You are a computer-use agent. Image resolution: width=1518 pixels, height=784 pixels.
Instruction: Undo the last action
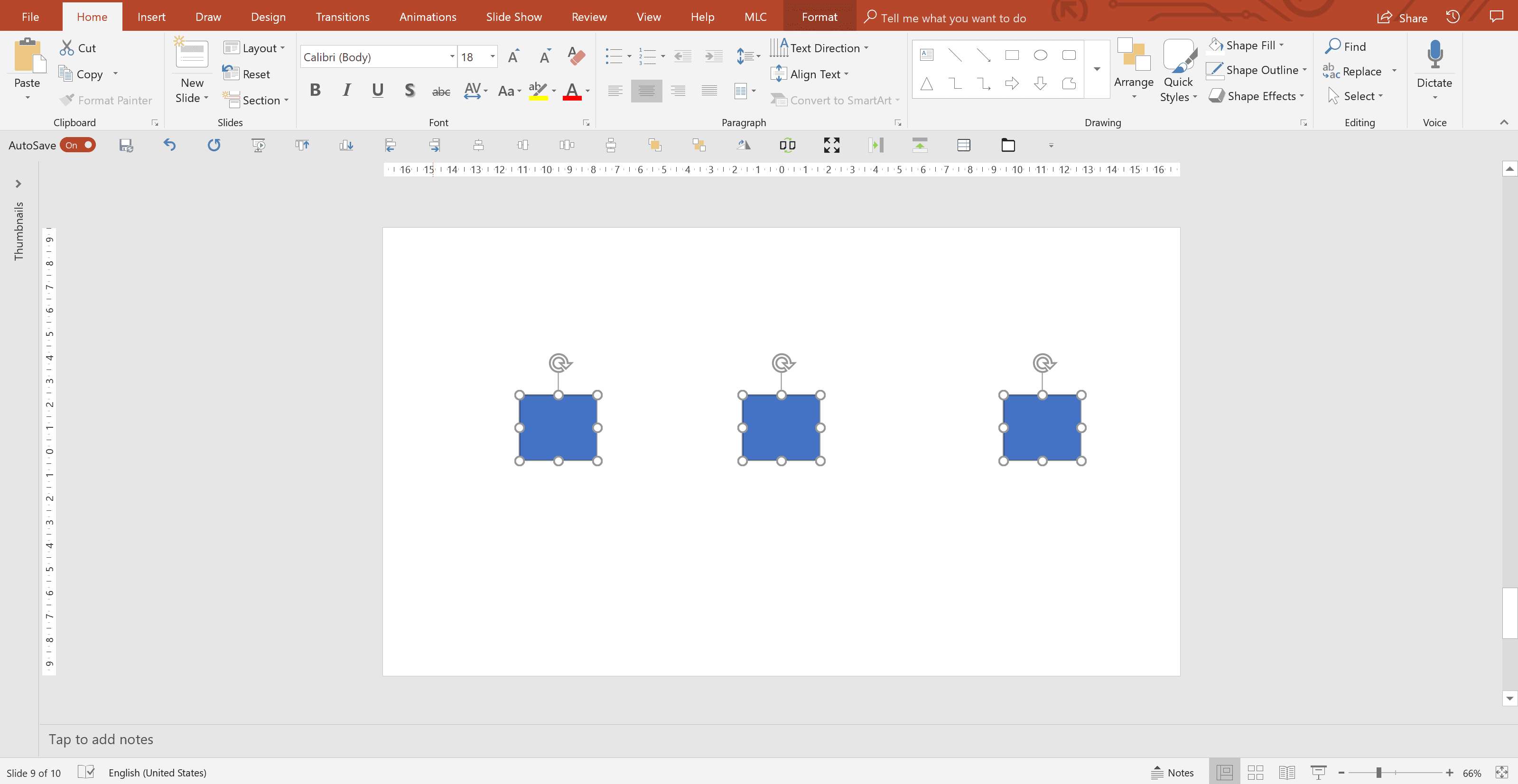[170, 145]
